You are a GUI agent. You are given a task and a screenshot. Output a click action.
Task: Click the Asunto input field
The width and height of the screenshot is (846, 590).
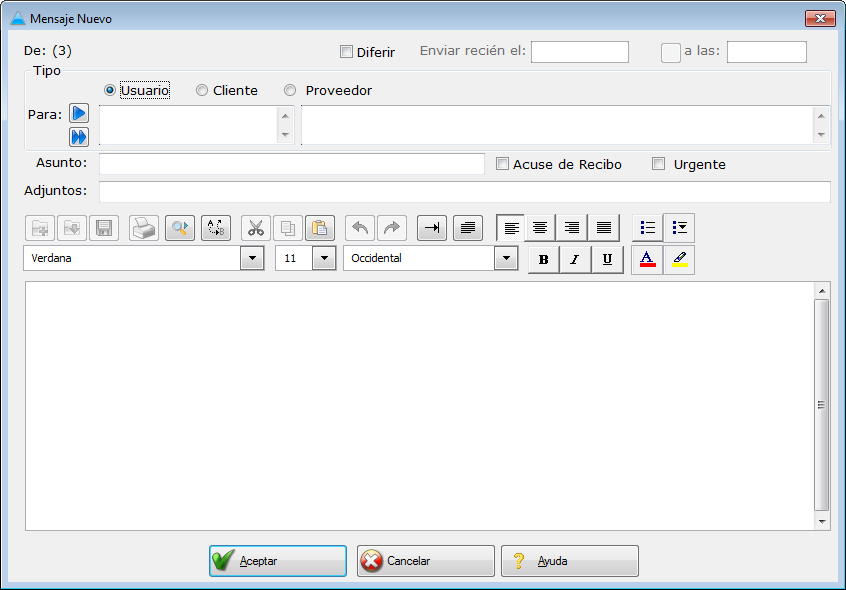pyautogui.click(x=291, y=164)
